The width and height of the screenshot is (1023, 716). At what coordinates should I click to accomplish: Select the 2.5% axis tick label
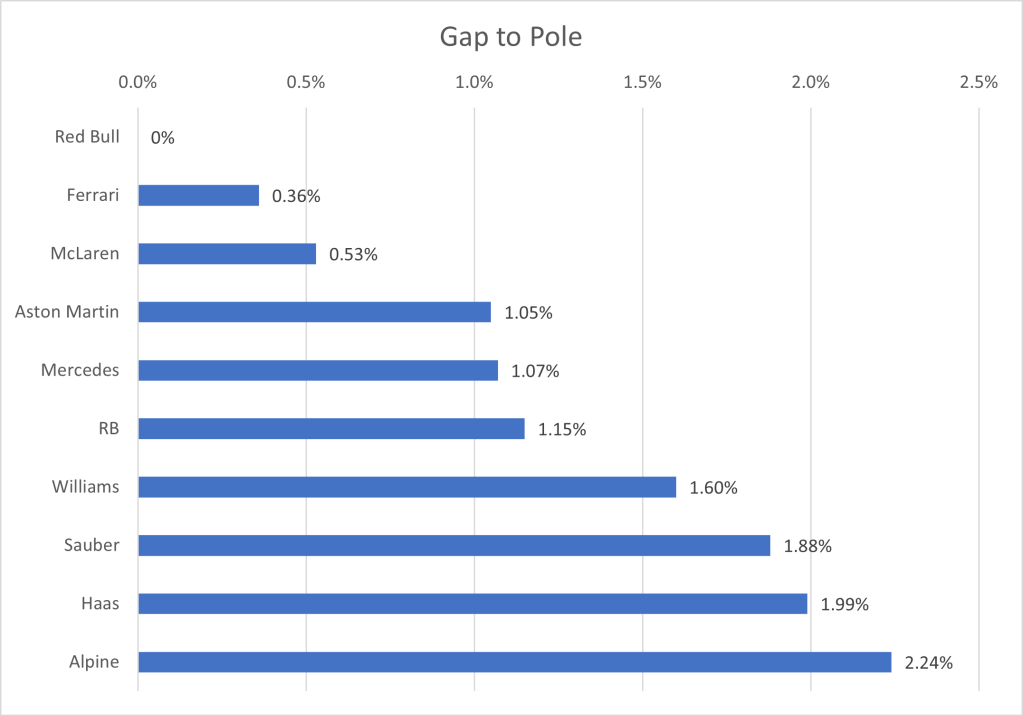978,83
